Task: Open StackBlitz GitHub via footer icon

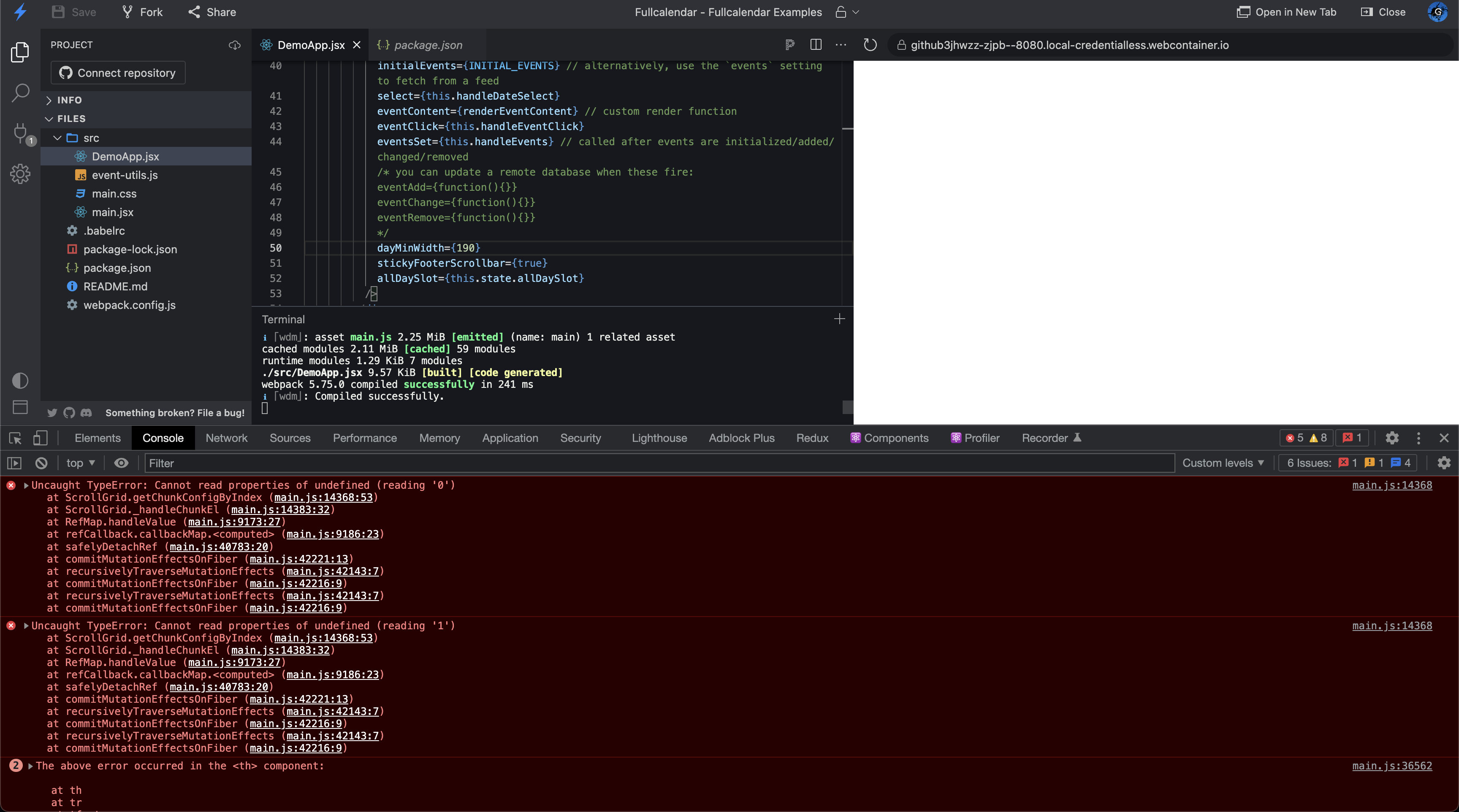Action: [x=68, y=413]
